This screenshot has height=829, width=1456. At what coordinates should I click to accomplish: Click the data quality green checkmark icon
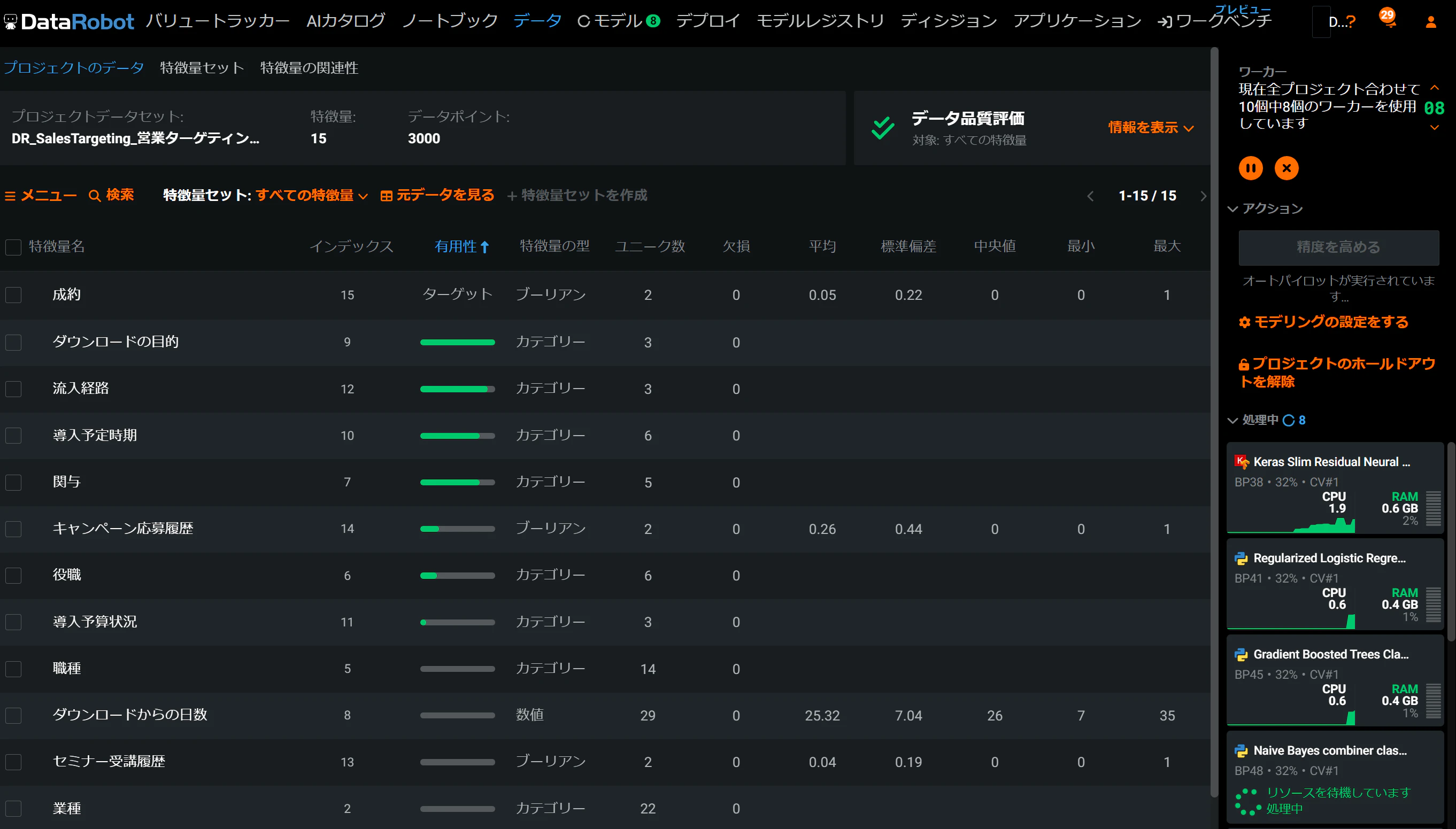[x=883, y=128]
